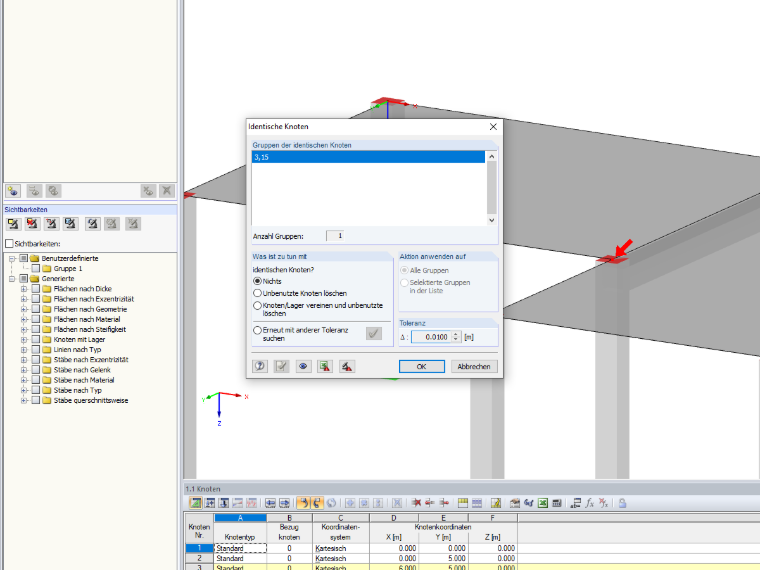Check the Knoten mit Lager checkbox

36,339
